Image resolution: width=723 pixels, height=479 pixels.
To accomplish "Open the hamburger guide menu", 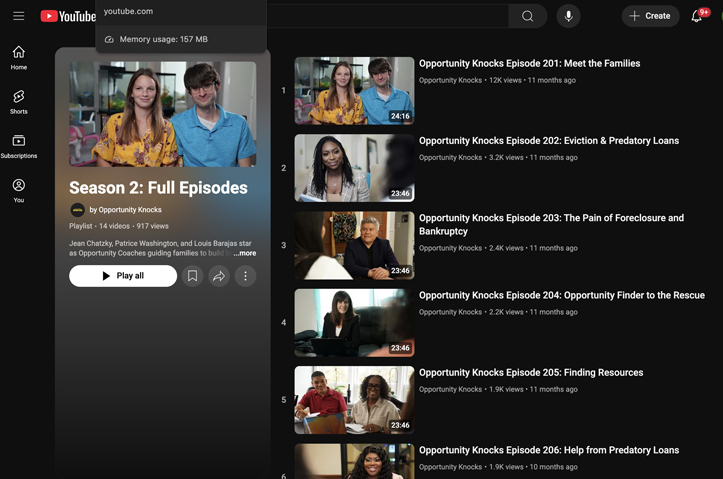I will pyautogui.click(x=18, y=16).
